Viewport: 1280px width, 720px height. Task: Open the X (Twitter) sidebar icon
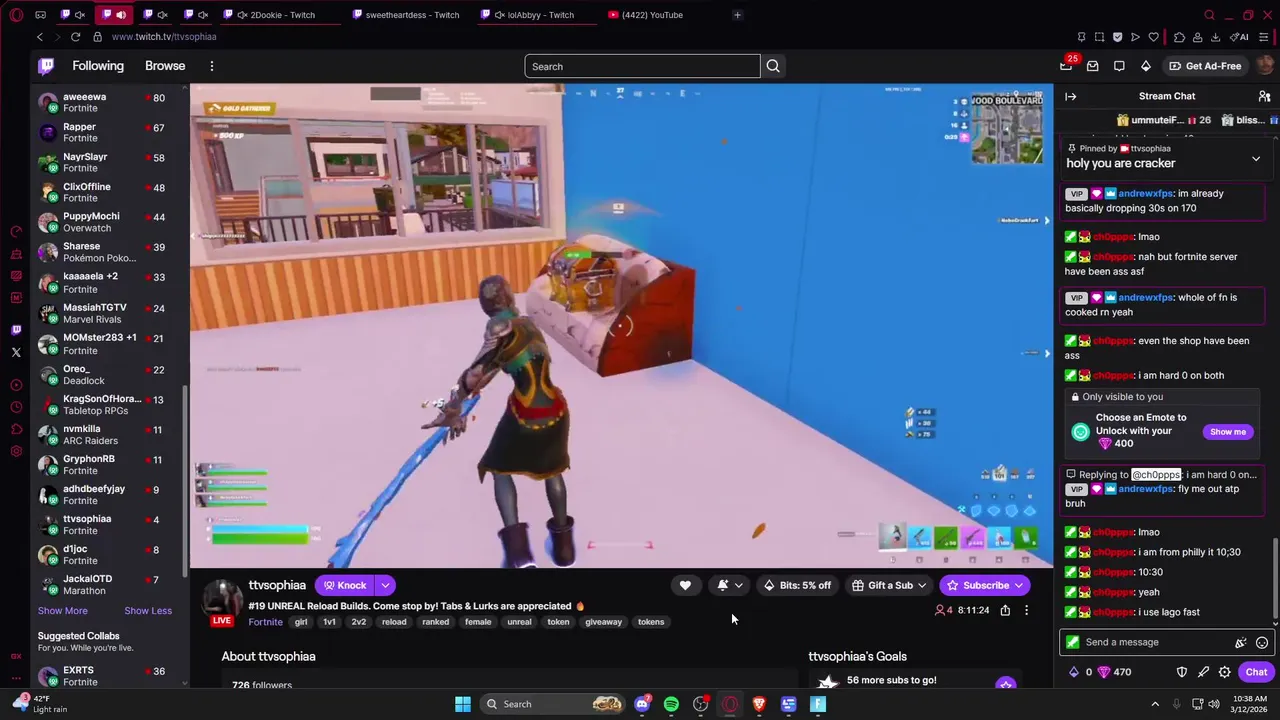[x=16, y=352]
